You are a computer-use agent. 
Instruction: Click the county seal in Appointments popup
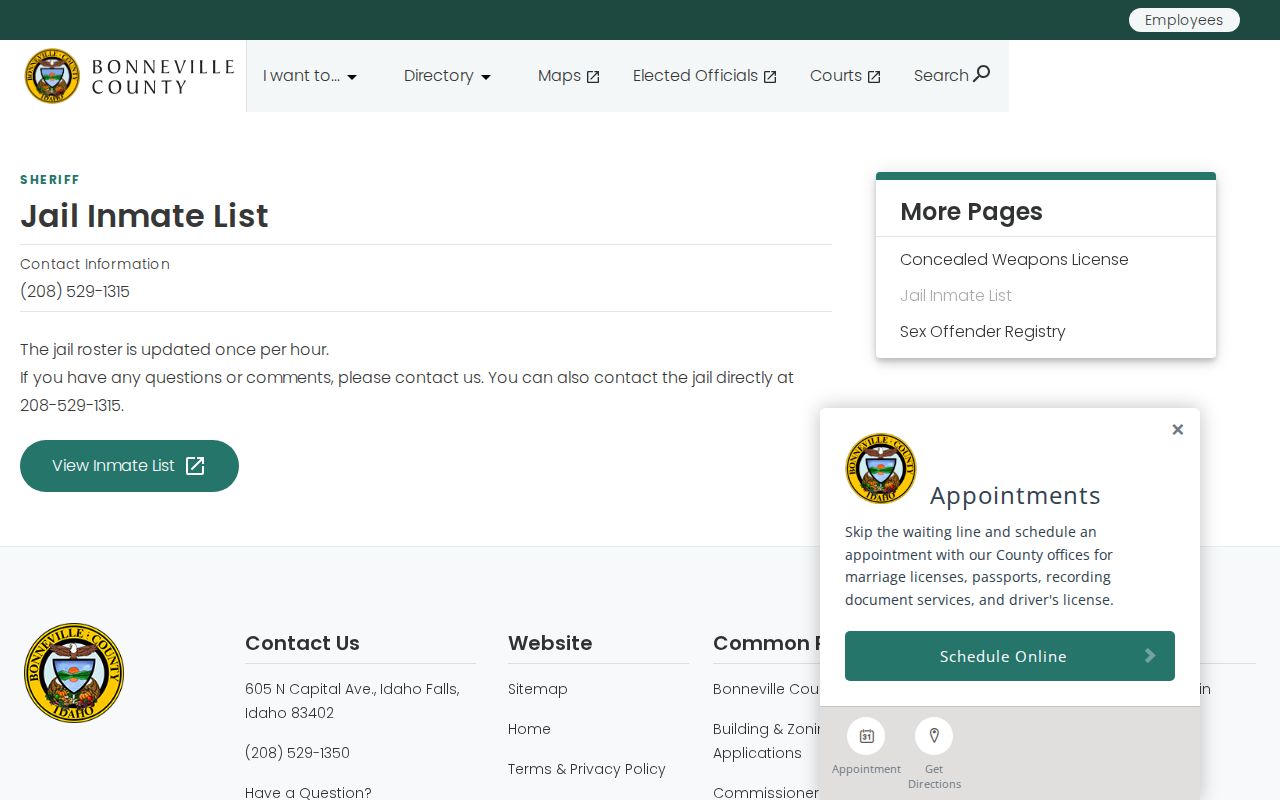point(881,468)
